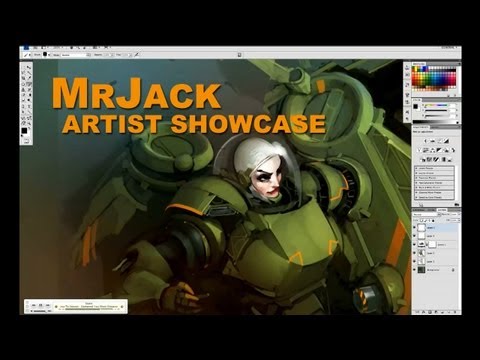Viewport: 480px width, 360px height.
Task: Skip to next track in player widget
Action: click(47, 305)
